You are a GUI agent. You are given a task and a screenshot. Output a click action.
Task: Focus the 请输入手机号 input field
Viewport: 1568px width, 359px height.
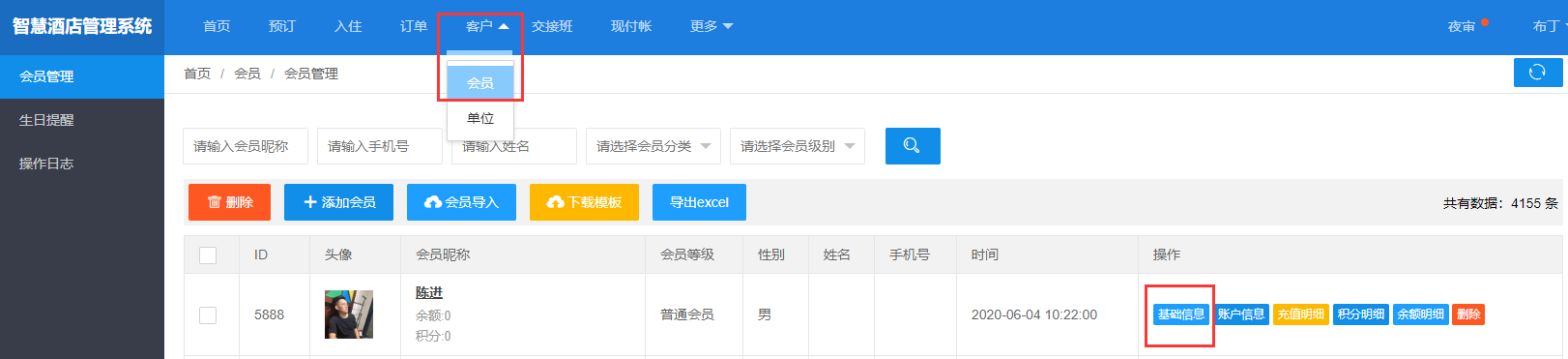380,146
